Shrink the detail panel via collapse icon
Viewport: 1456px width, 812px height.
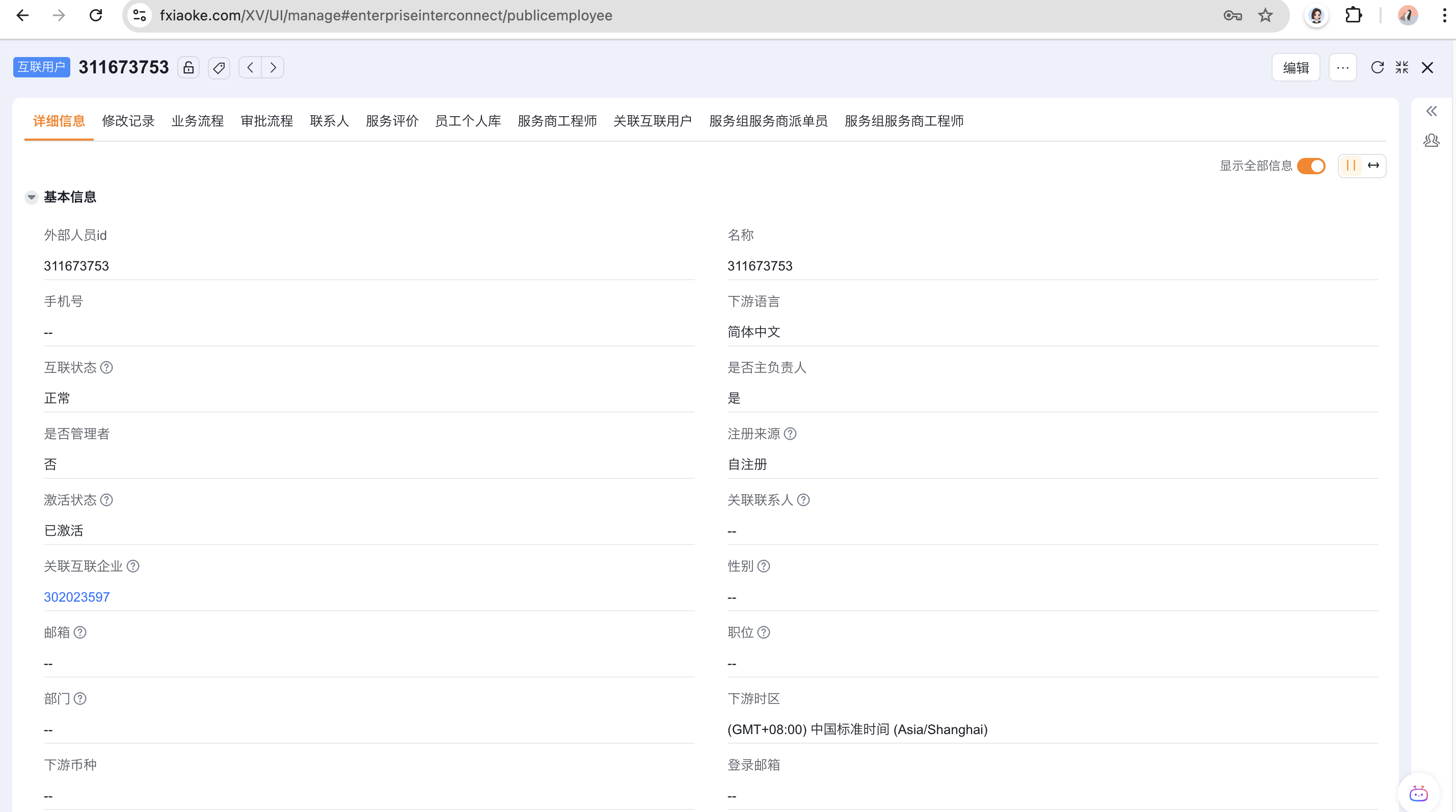[1401, 68]
